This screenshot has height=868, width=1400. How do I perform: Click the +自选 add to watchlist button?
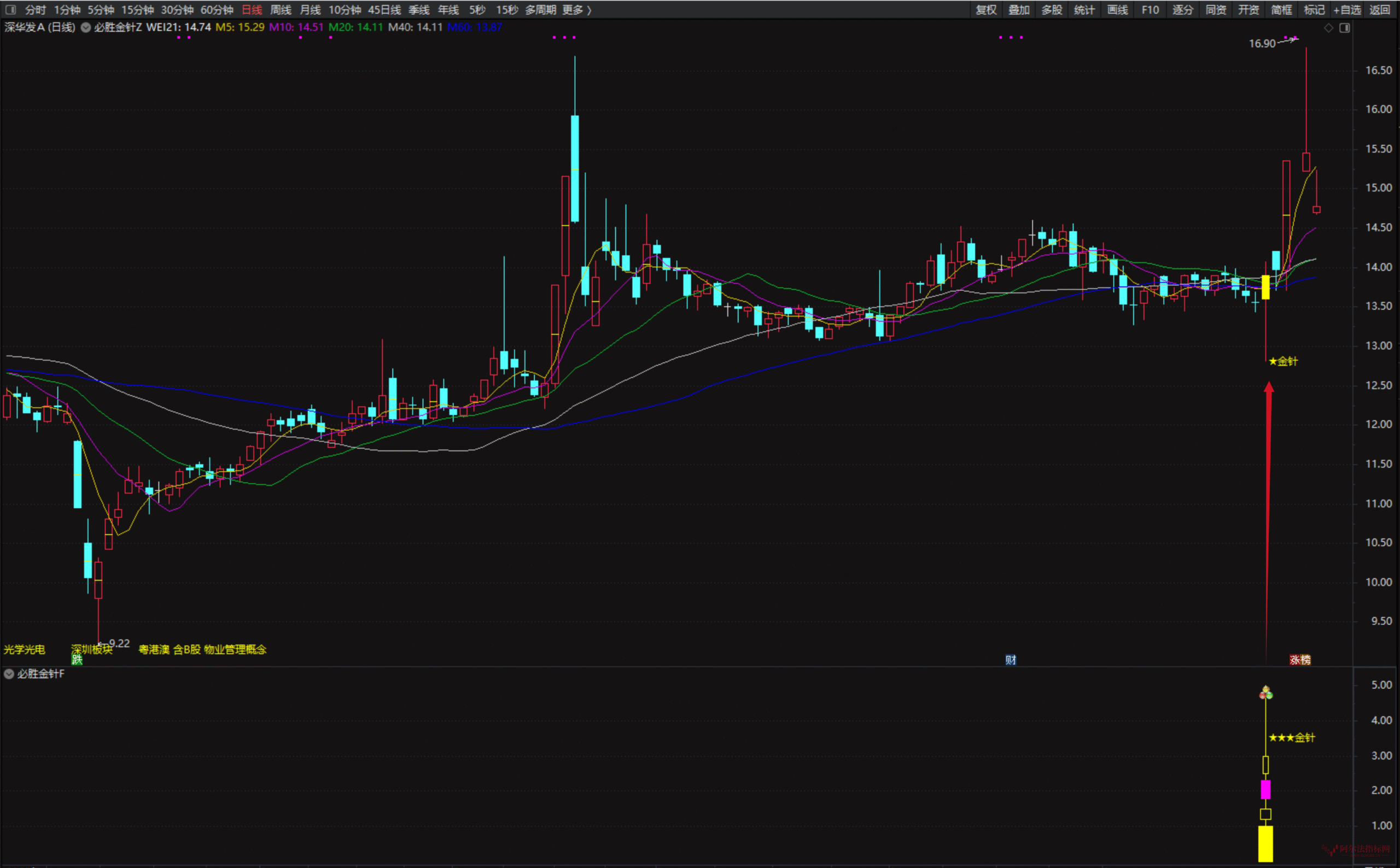point(1346,10)
